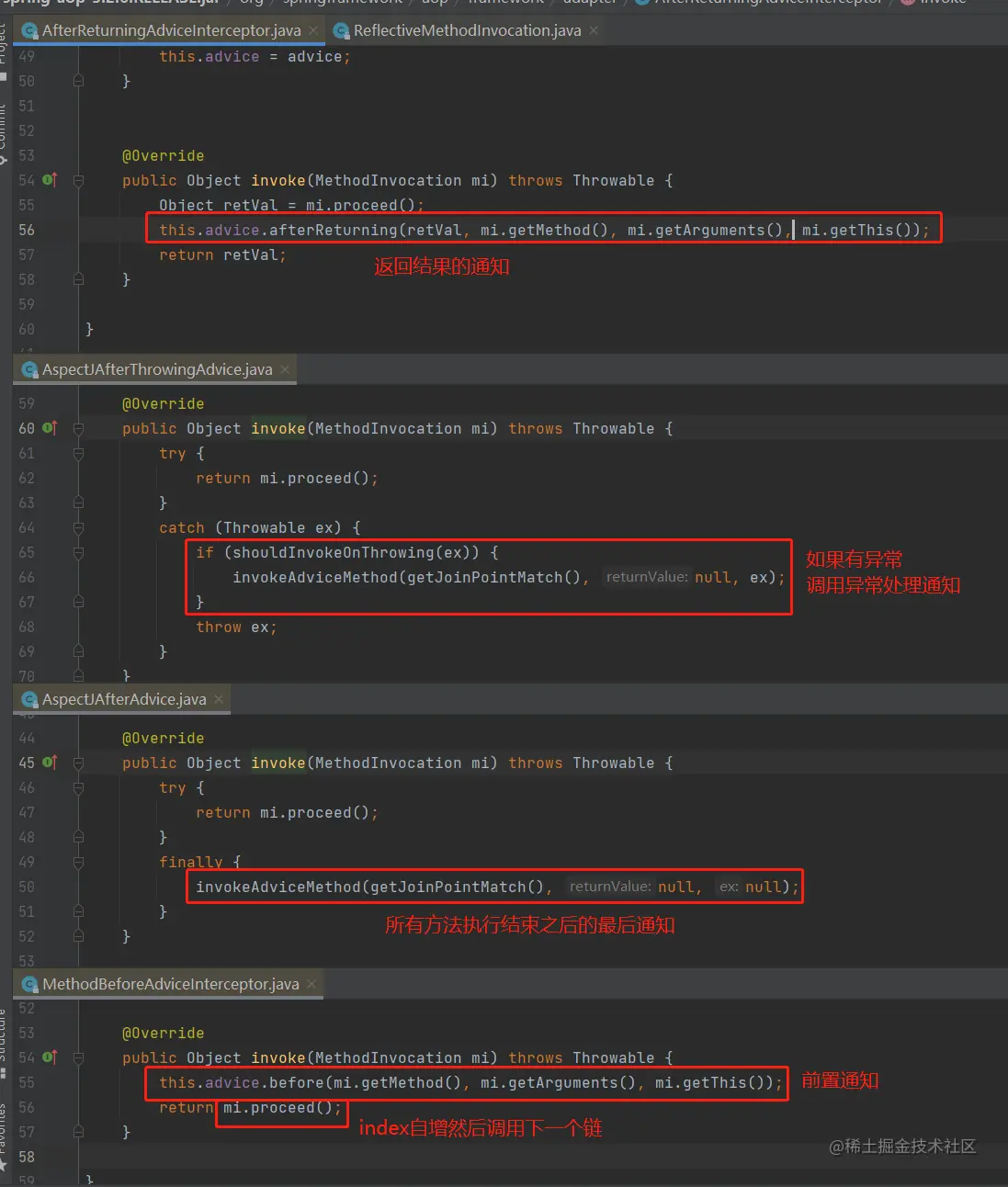Click the "this.advice = advice;" statement

(255, 56)
